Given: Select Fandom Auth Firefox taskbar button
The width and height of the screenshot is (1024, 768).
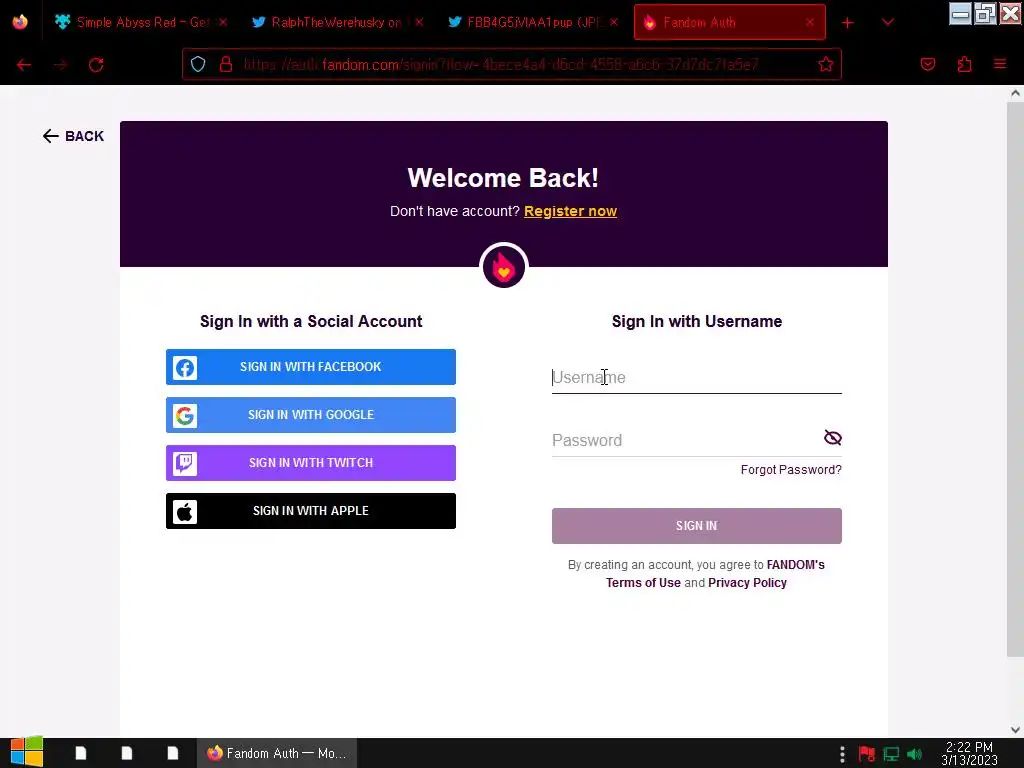Looking at the screenshot, I should click(277, 753).
